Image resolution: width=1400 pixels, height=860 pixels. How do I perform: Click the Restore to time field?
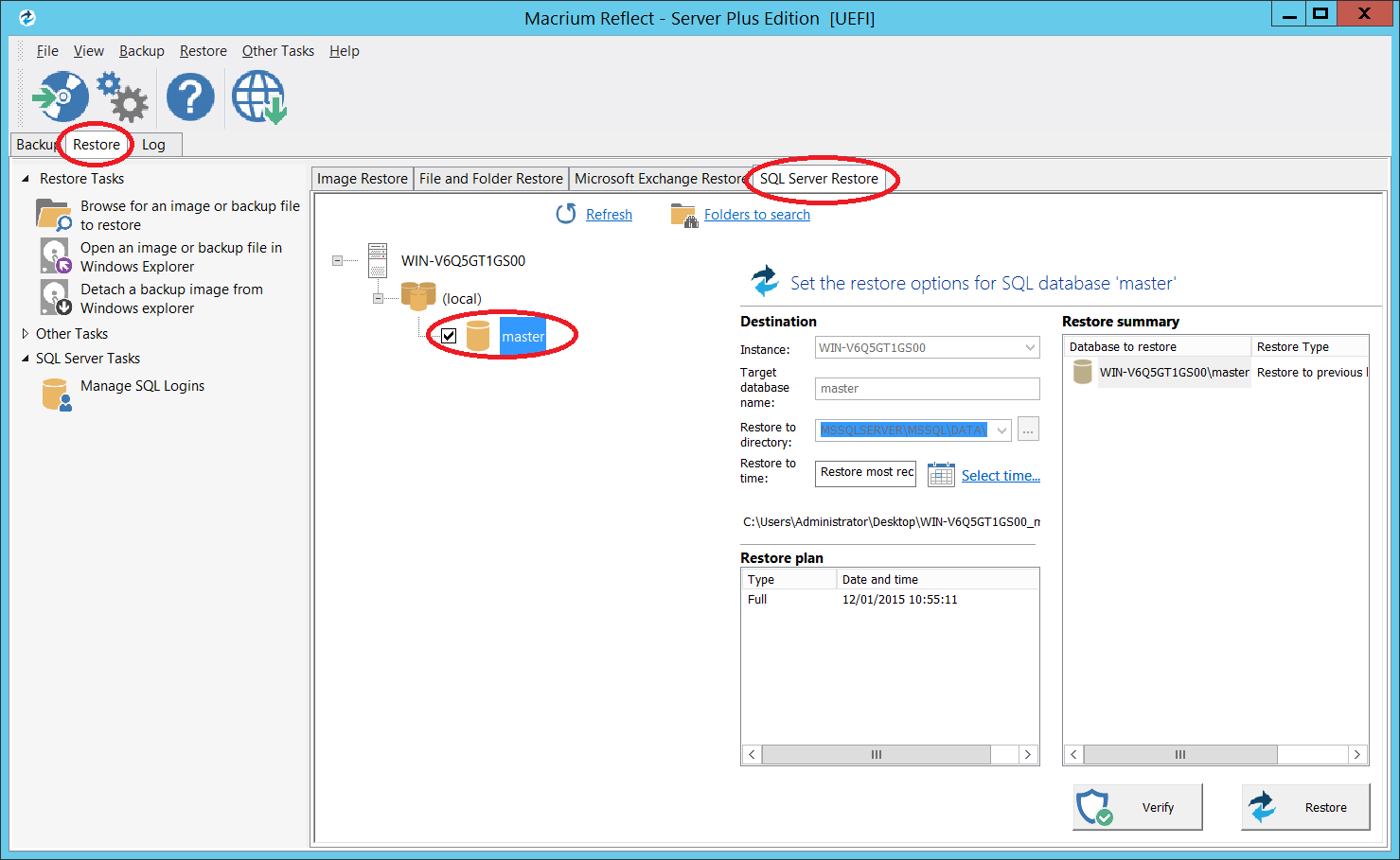pyautogui.click(x=865, y=473)
